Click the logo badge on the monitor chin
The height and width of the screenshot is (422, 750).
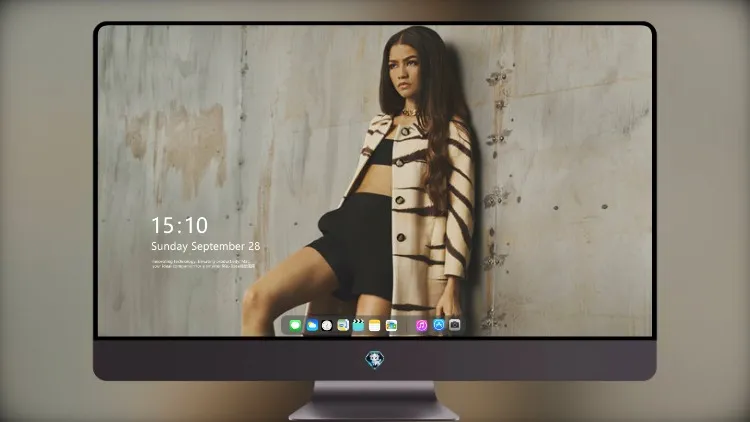(375, 360)
